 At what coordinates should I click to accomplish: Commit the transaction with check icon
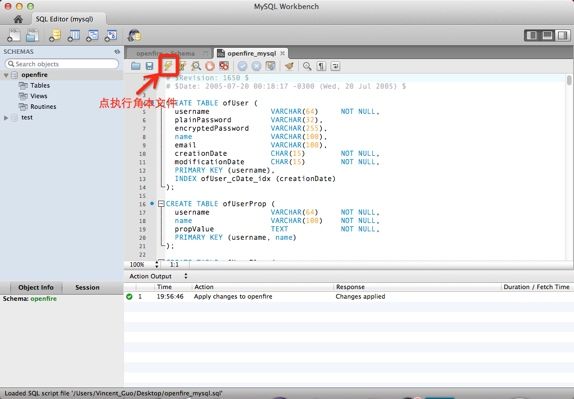(x=242, y=66)
